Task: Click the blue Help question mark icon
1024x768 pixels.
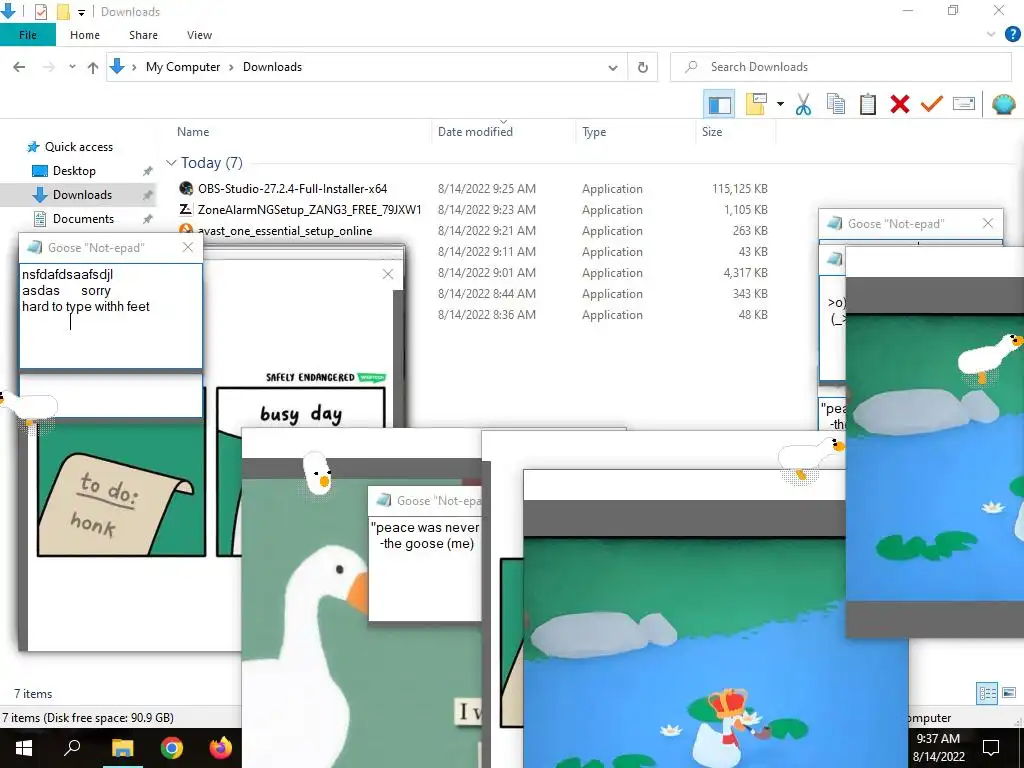Action: 1012,35
